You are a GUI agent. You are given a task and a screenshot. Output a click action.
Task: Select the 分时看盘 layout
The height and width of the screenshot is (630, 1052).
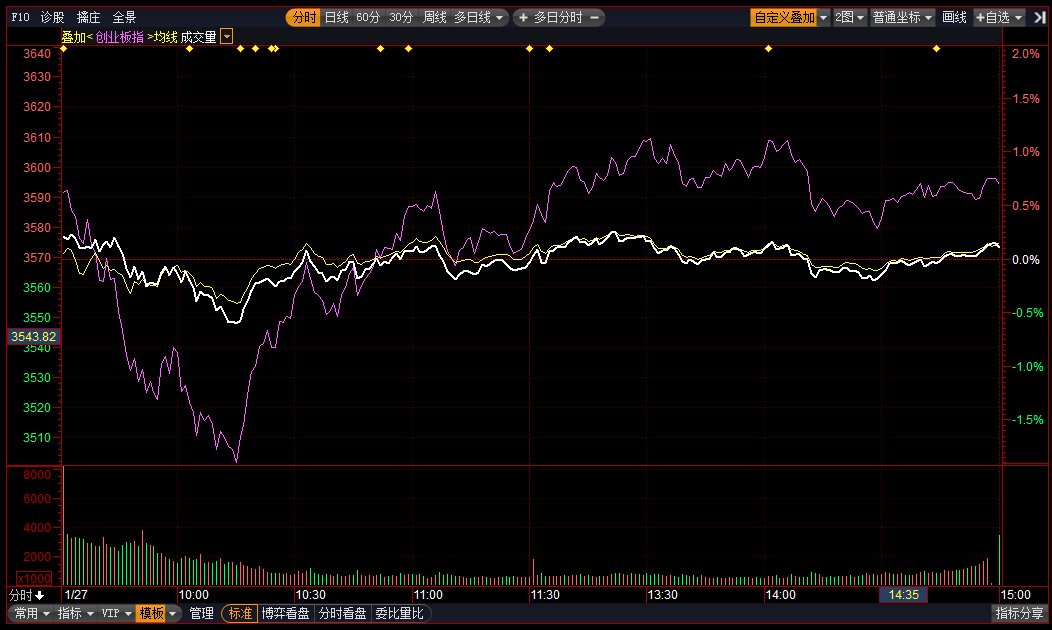(x=342, y=613)
